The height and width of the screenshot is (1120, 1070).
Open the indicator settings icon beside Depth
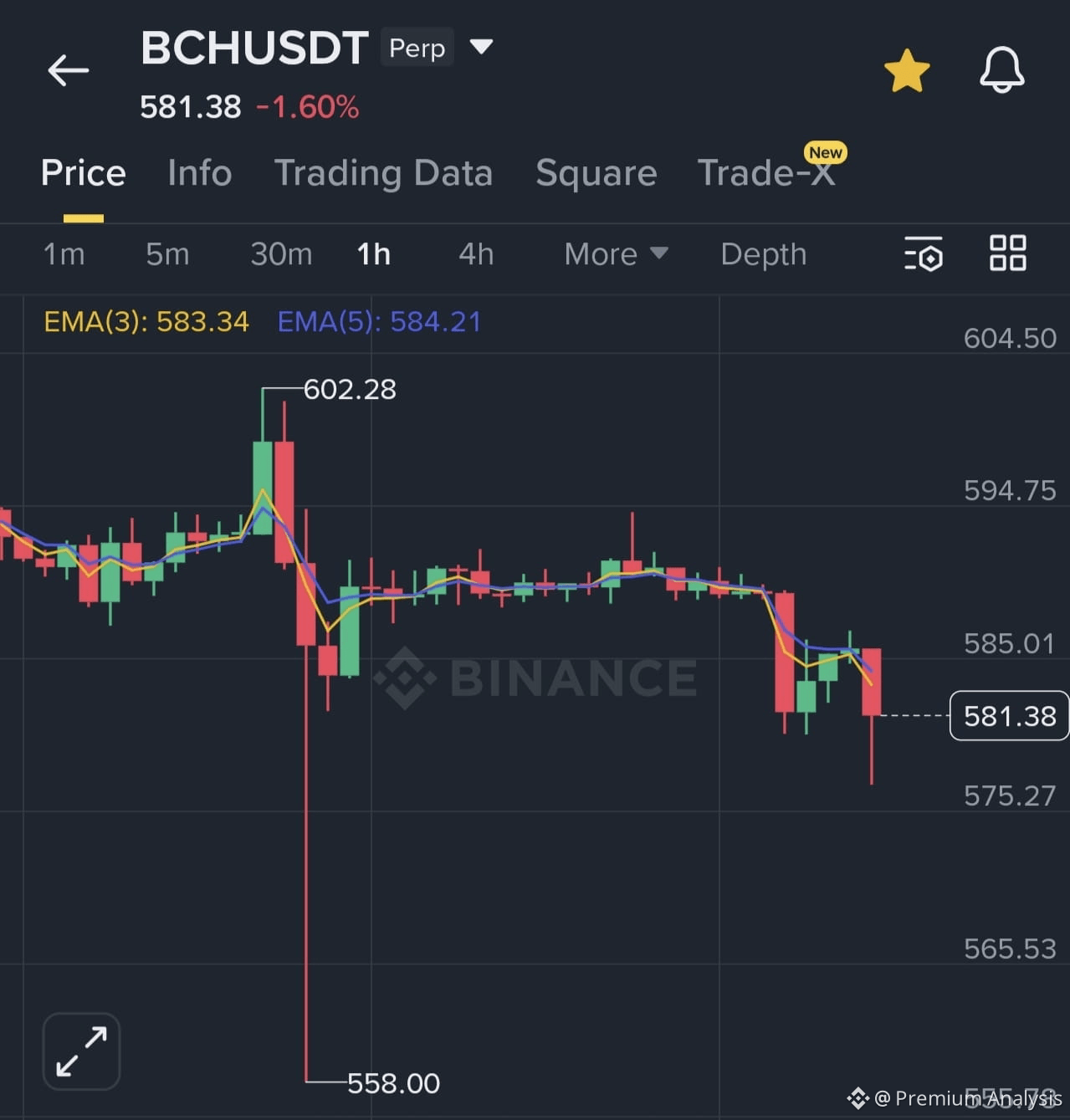(x=924, y=254)
